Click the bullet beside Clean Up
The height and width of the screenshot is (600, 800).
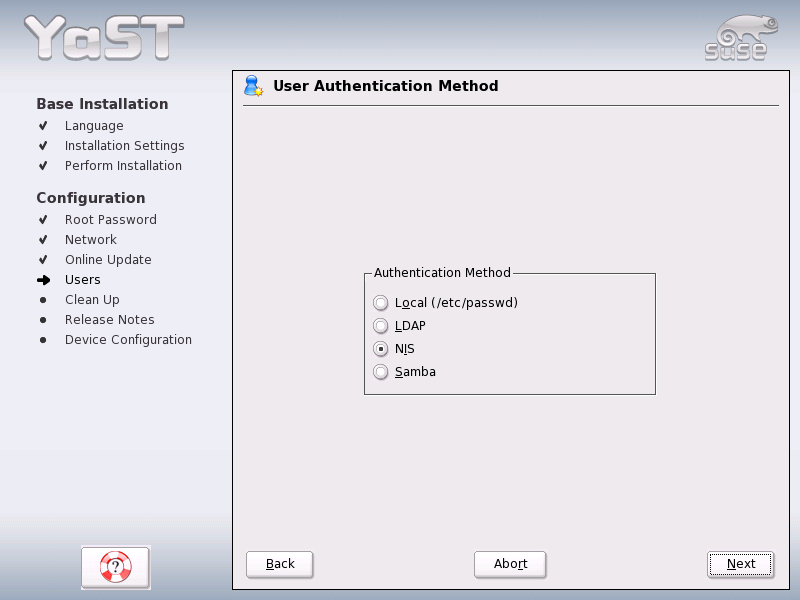pyautogui.click(x=43, y=300)
